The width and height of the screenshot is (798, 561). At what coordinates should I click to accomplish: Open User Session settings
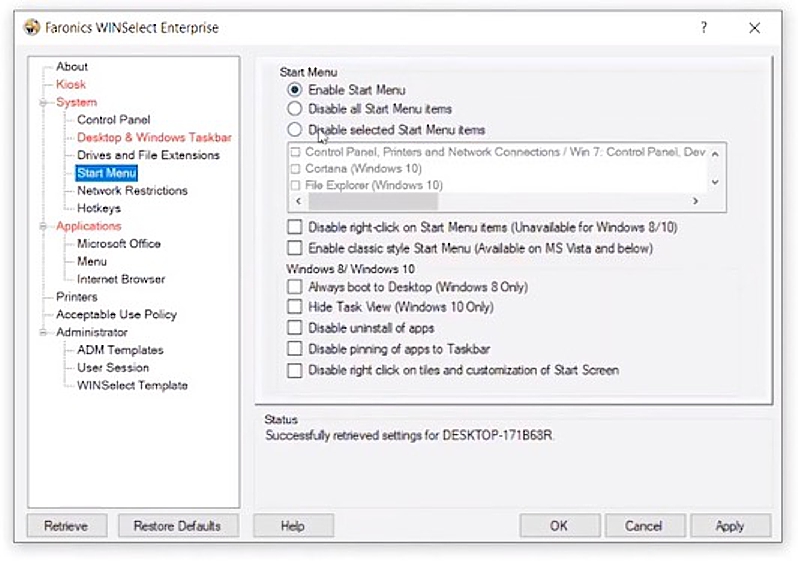click(113, 368)
